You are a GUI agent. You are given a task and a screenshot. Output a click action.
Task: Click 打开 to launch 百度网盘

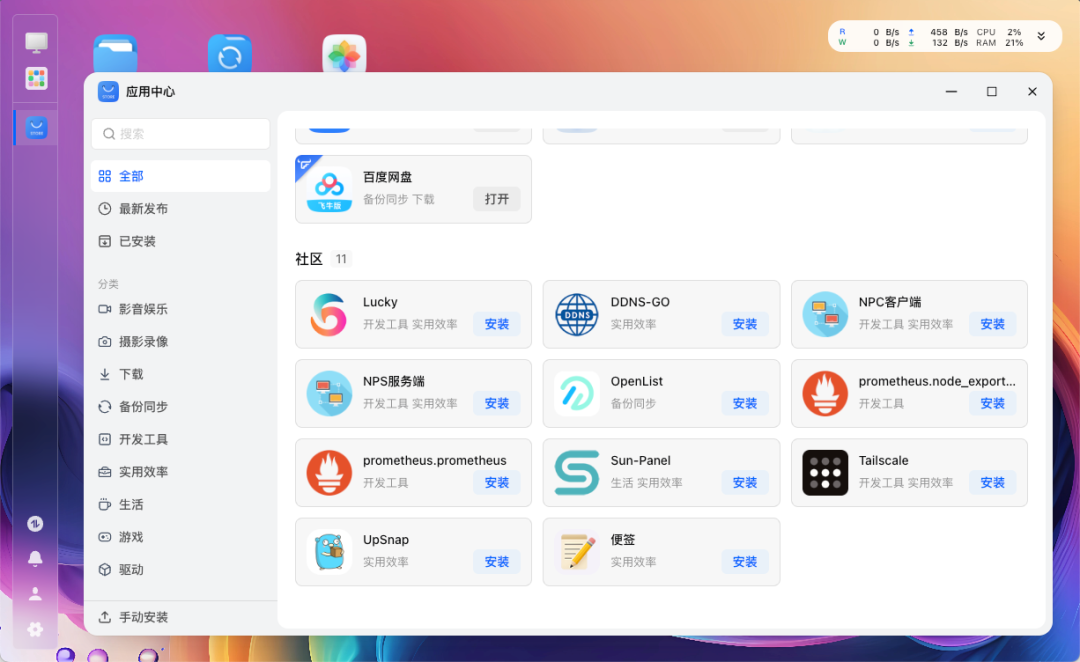(497, 198)
